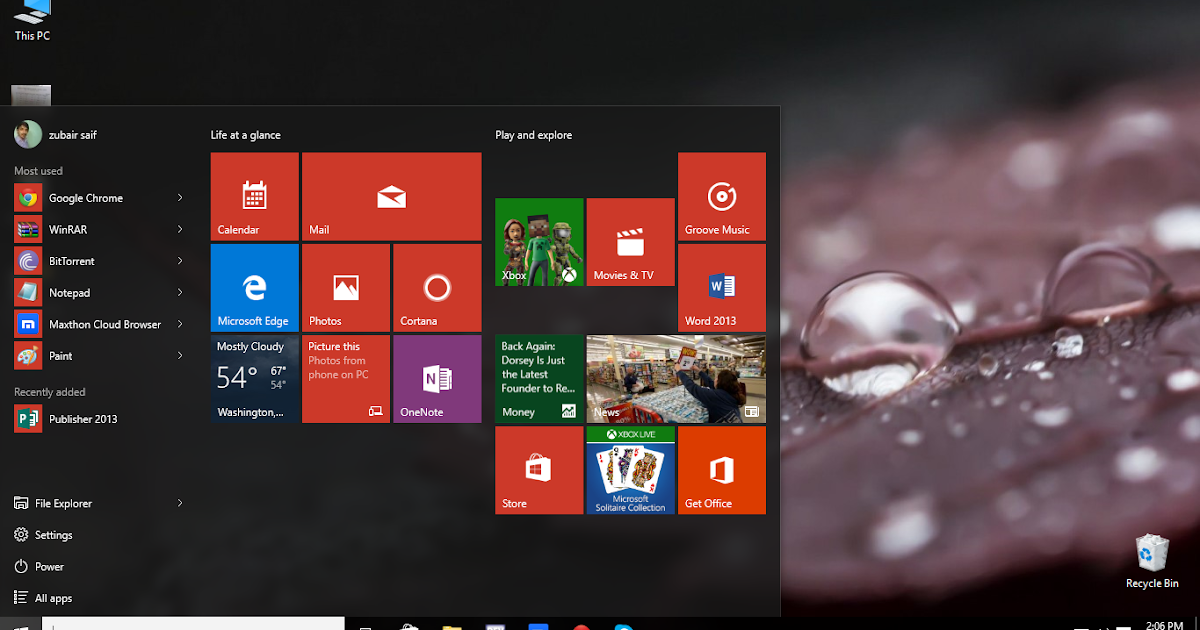Expand the jump list for Google Chrome
The height and width of the screenshot is (630, 1200).
(x=180, y=197)
